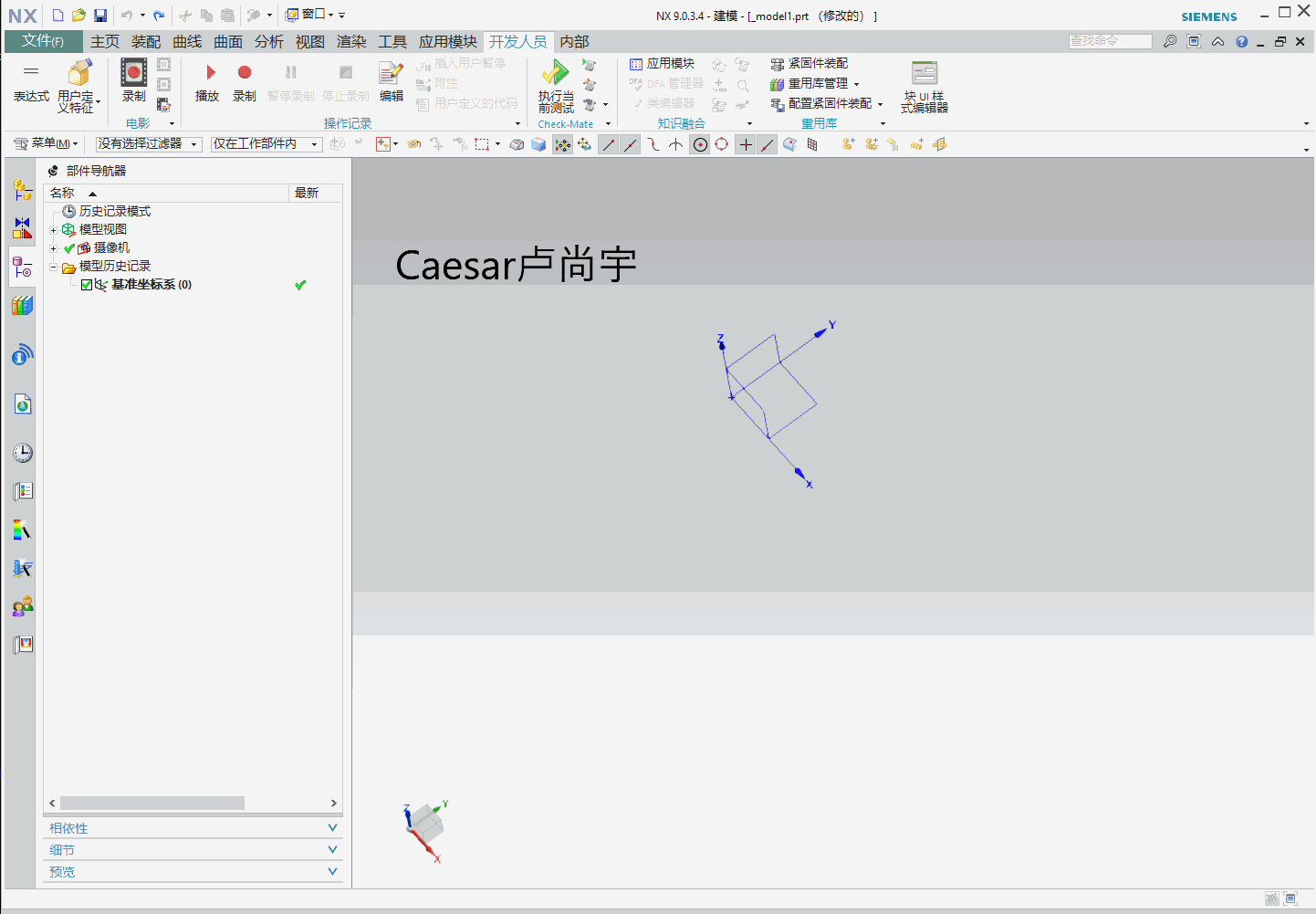Screen dimensions: 1316x914
Task: Open the HD3D tools sidebar tab
Action: point(23,354)
